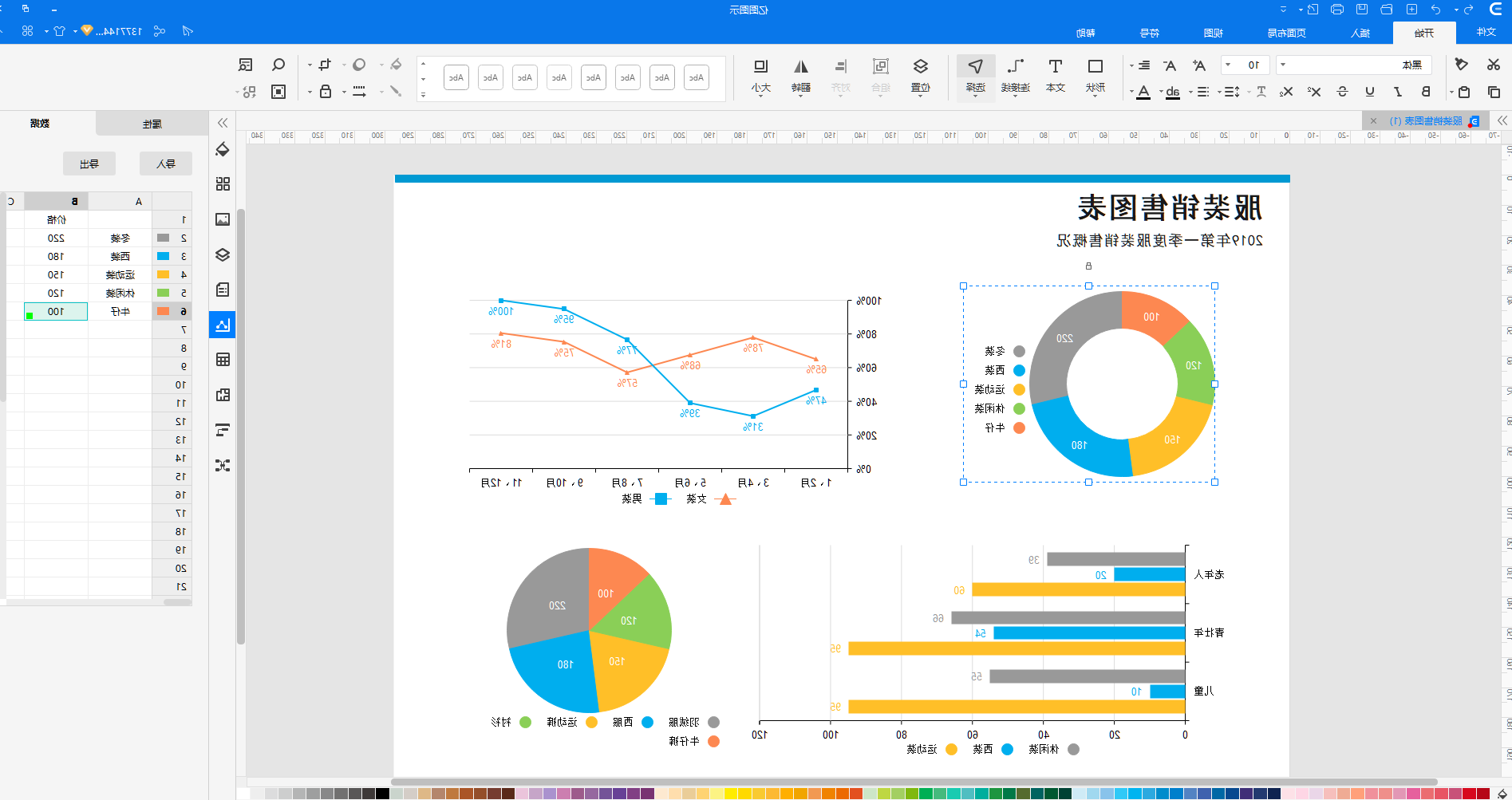The height and width of the screenshot is (800, 1512).
Task: Select the 形状 Shape tool
Action: 1096,76
